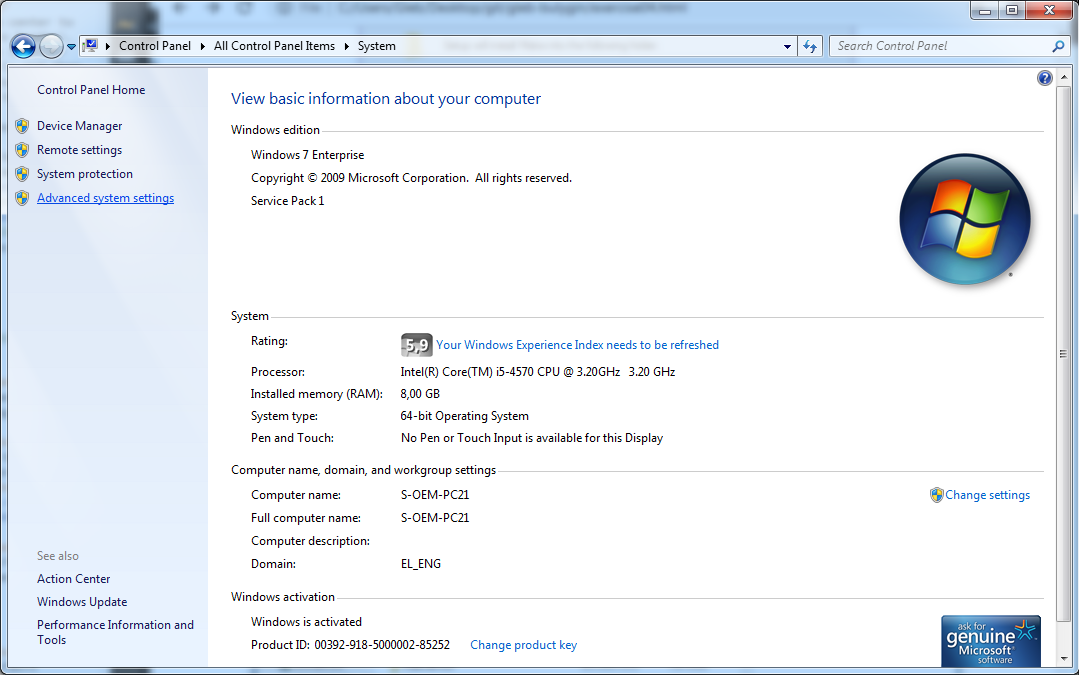This screenshot has width=1079, height=675.
Task: Click shield icon beside Advanced system settings
Action: coord(22,198)
